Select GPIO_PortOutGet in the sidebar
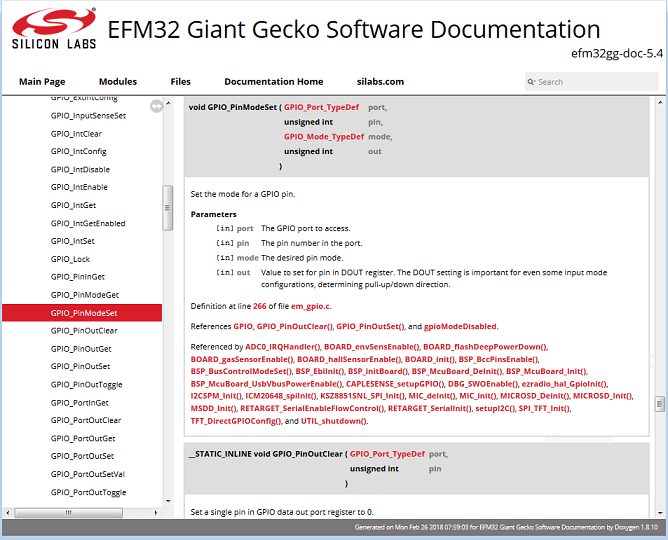 [83, 438]
